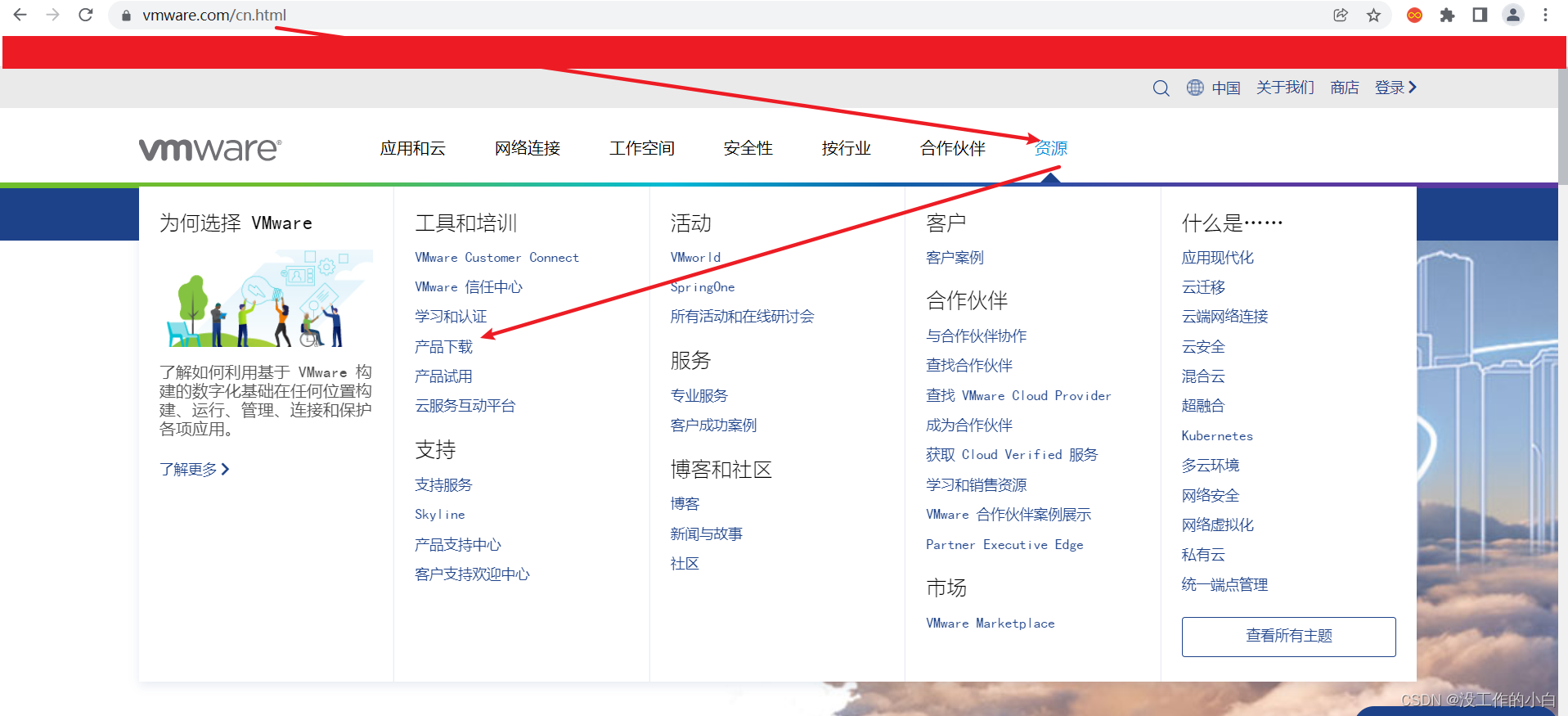Open the 社区 link
This screenshot has height=716, width=1568.
(685, 564)
